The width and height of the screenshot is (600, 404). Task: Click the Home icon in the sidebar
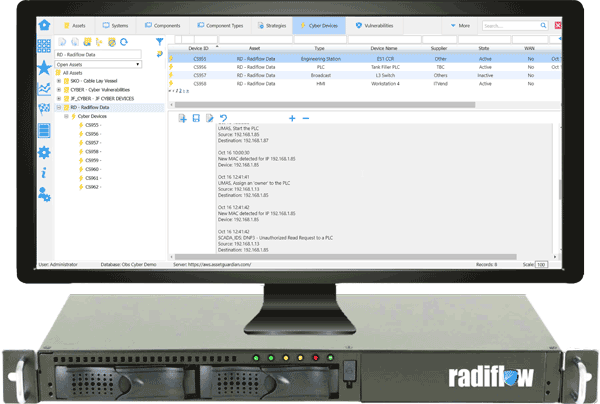point(44,24)
